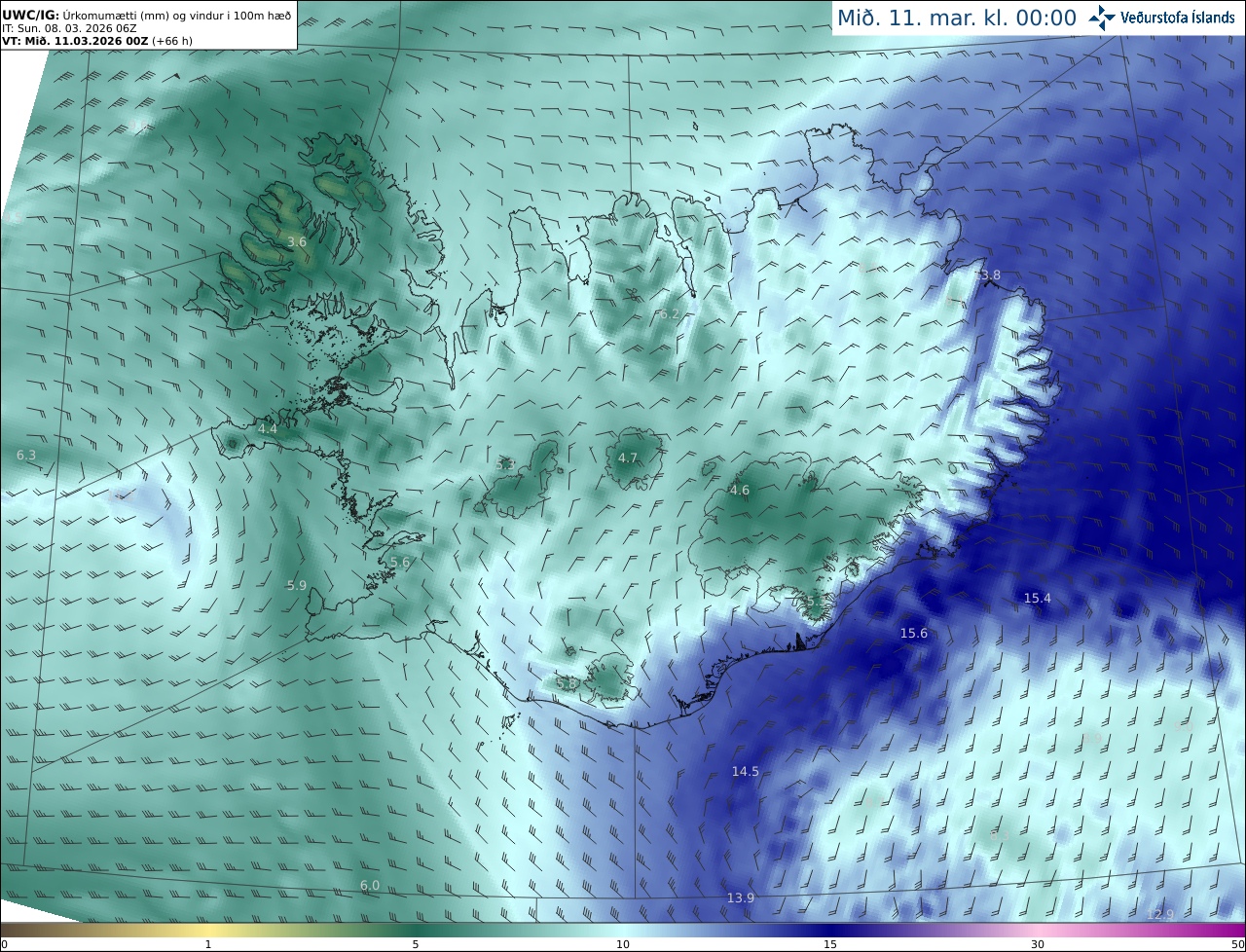Viewport: 1246px width, 952px height.
Task: Click the 6.3 value at the west edge
Action: [x=26, y=455]
